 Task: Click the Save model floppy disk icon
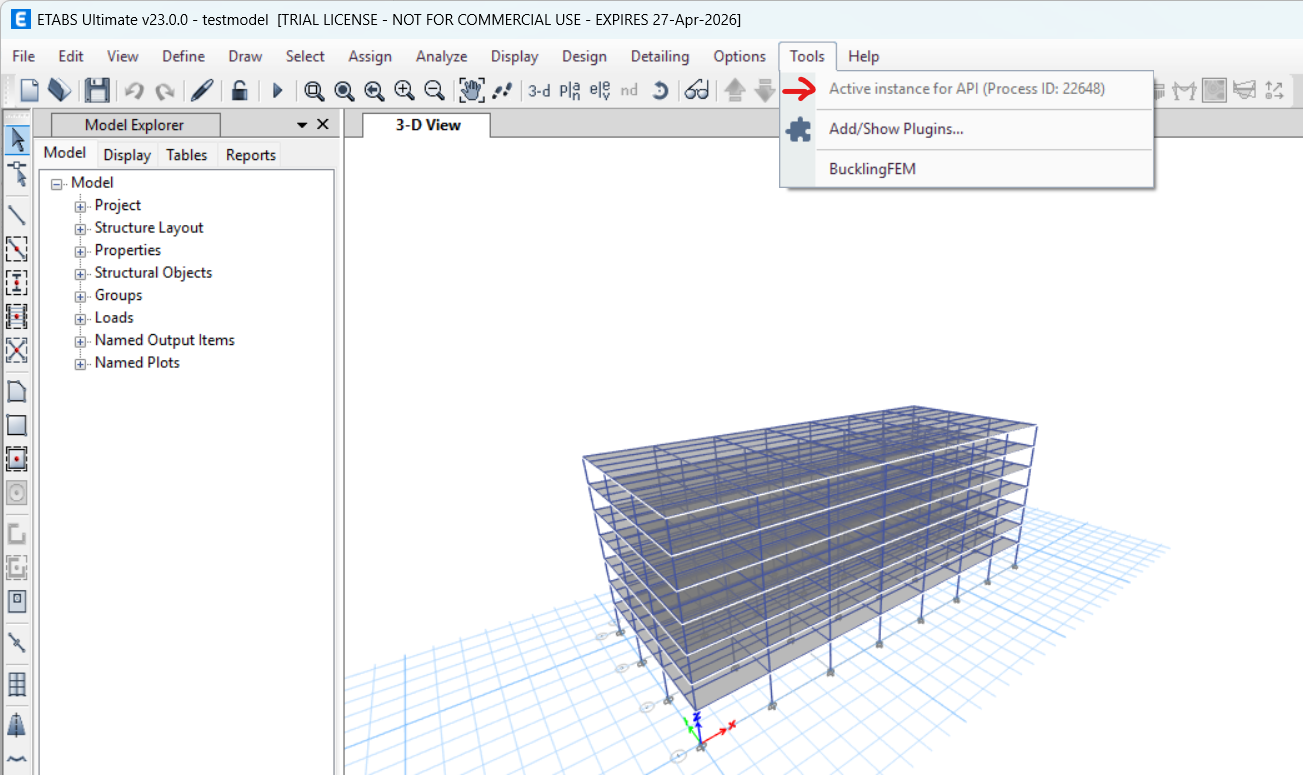(x=96, y=90)
